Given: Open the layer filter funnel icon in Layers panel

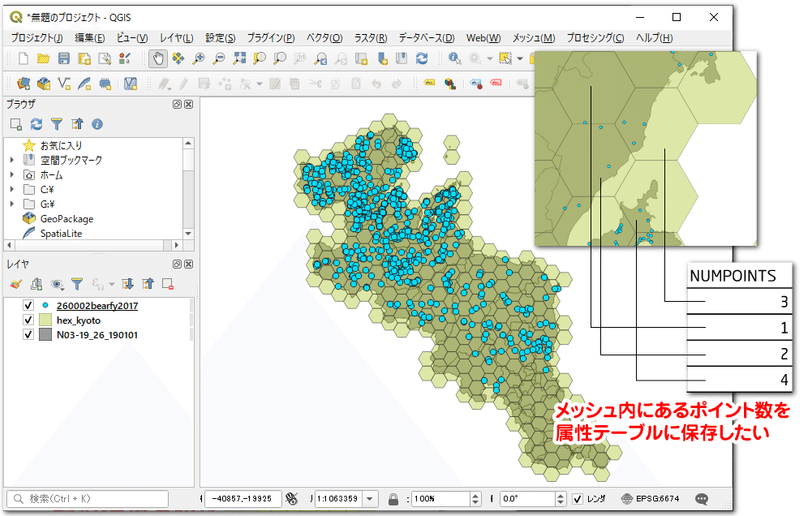Looking at the screenshot, I should 77,284.
